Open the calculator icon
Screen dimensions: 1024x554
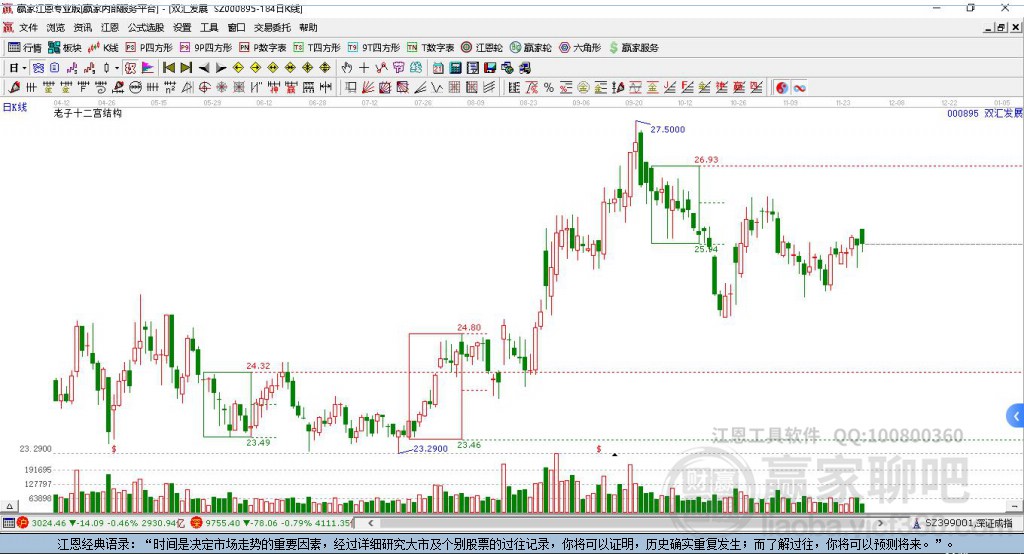pos(455,68)
